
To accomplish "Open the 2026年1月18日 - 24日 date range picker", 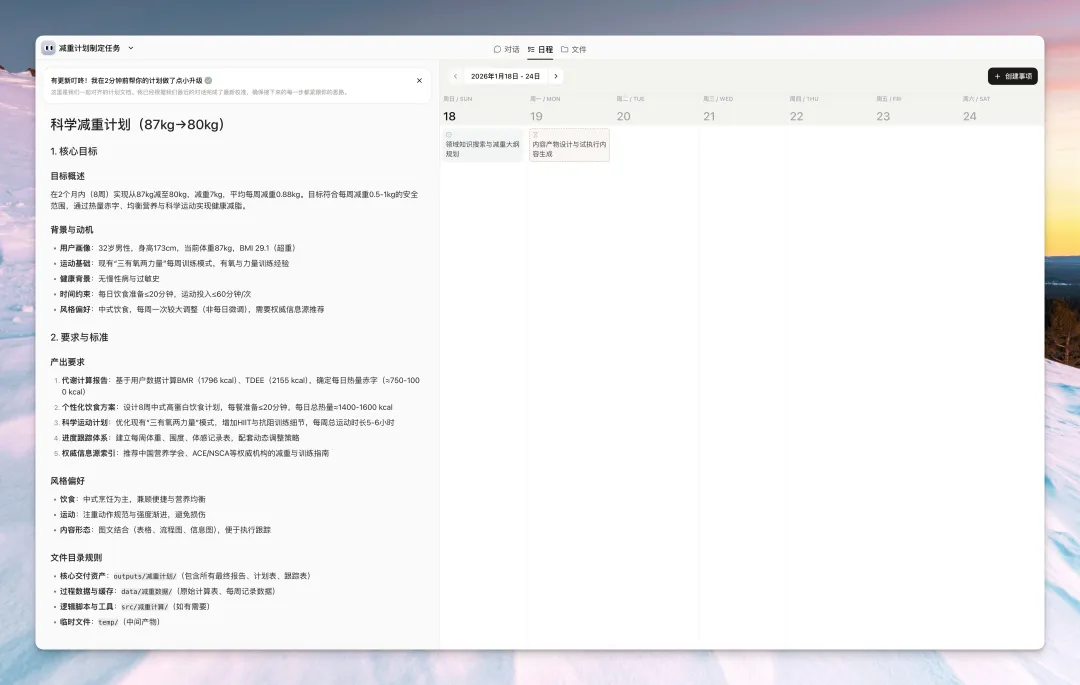I will (505, 76).
